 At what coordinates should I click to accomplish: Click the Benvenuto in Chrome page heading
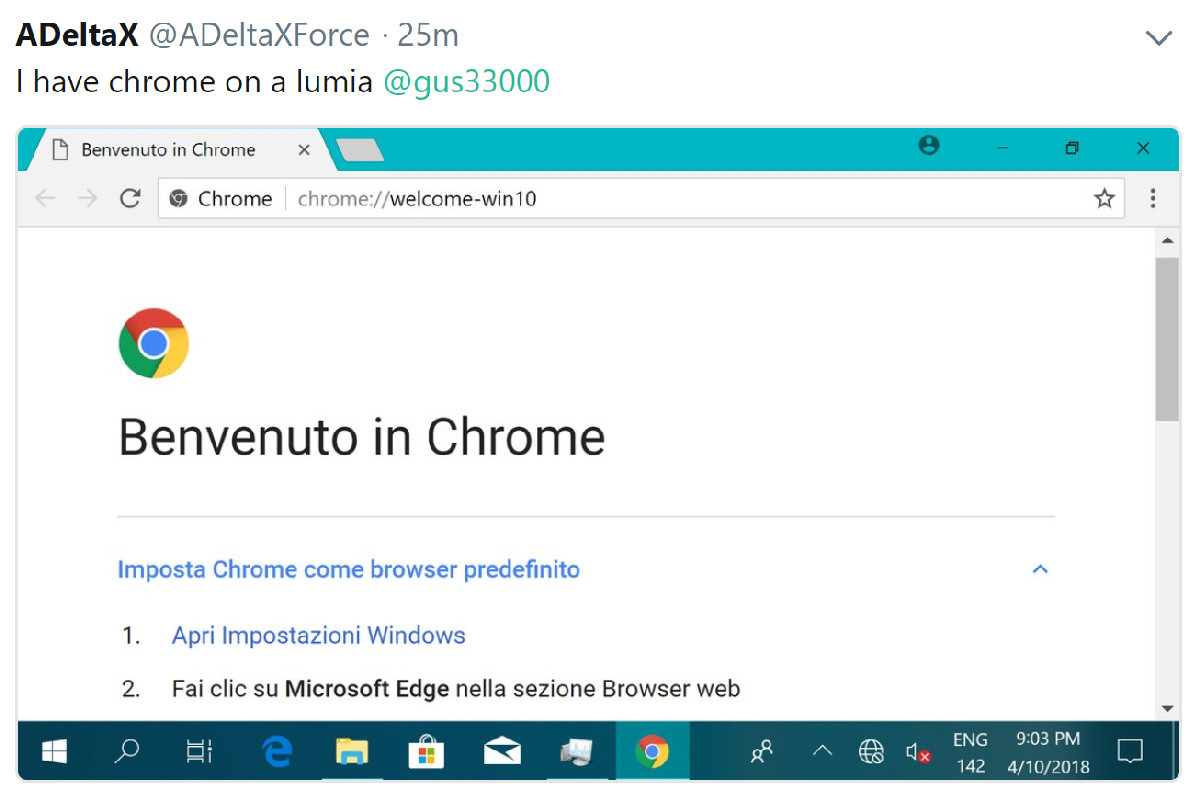tap(362, 437)
